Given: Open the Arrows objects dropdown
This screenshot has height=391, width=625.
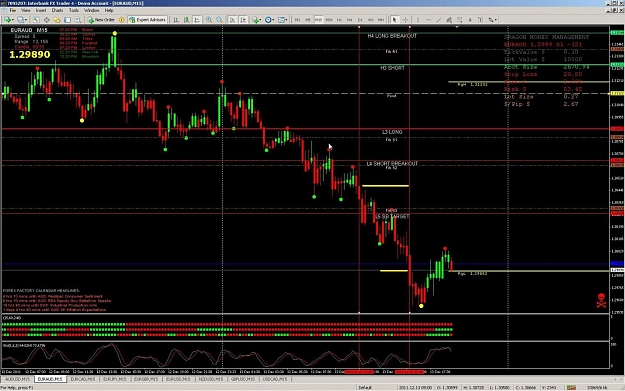Looking at the screenshot, I should point(493,20).
